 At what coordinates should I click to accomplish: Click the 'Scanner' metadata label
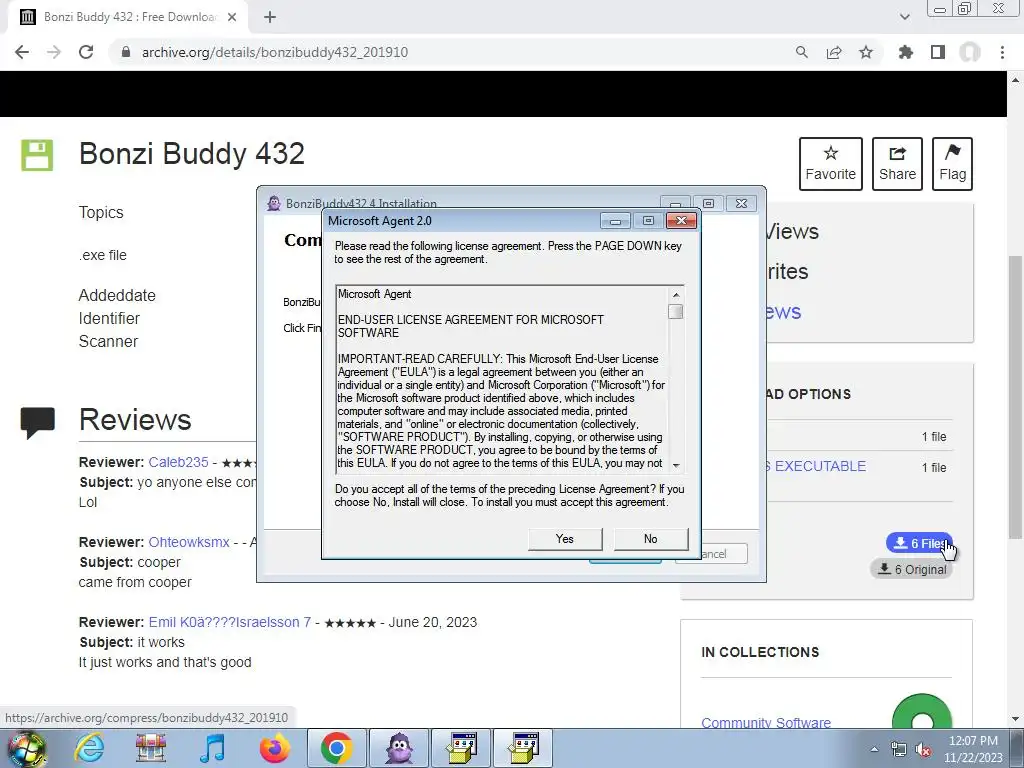pos(108,342)
